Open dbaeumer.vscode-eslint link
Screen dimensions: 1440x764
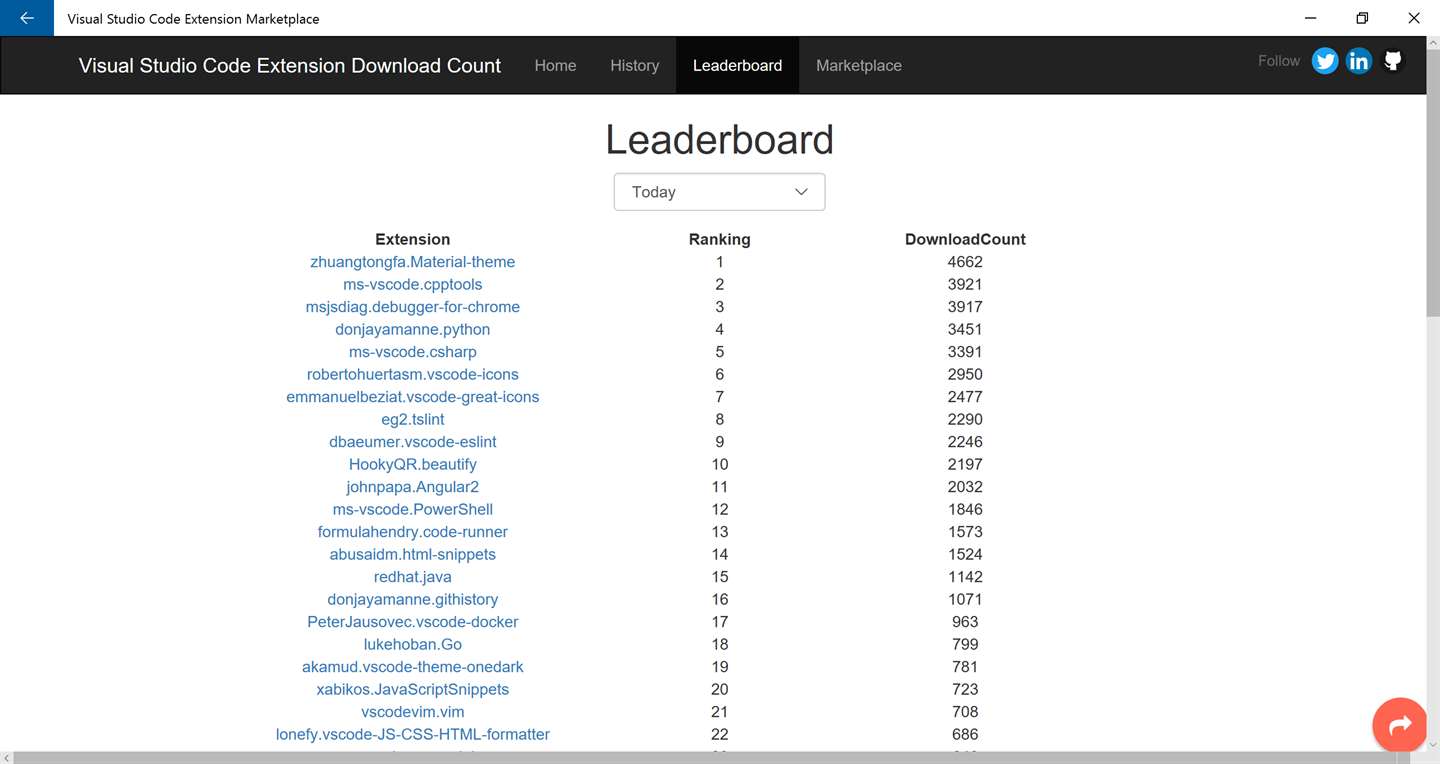[x=413, y=442]
